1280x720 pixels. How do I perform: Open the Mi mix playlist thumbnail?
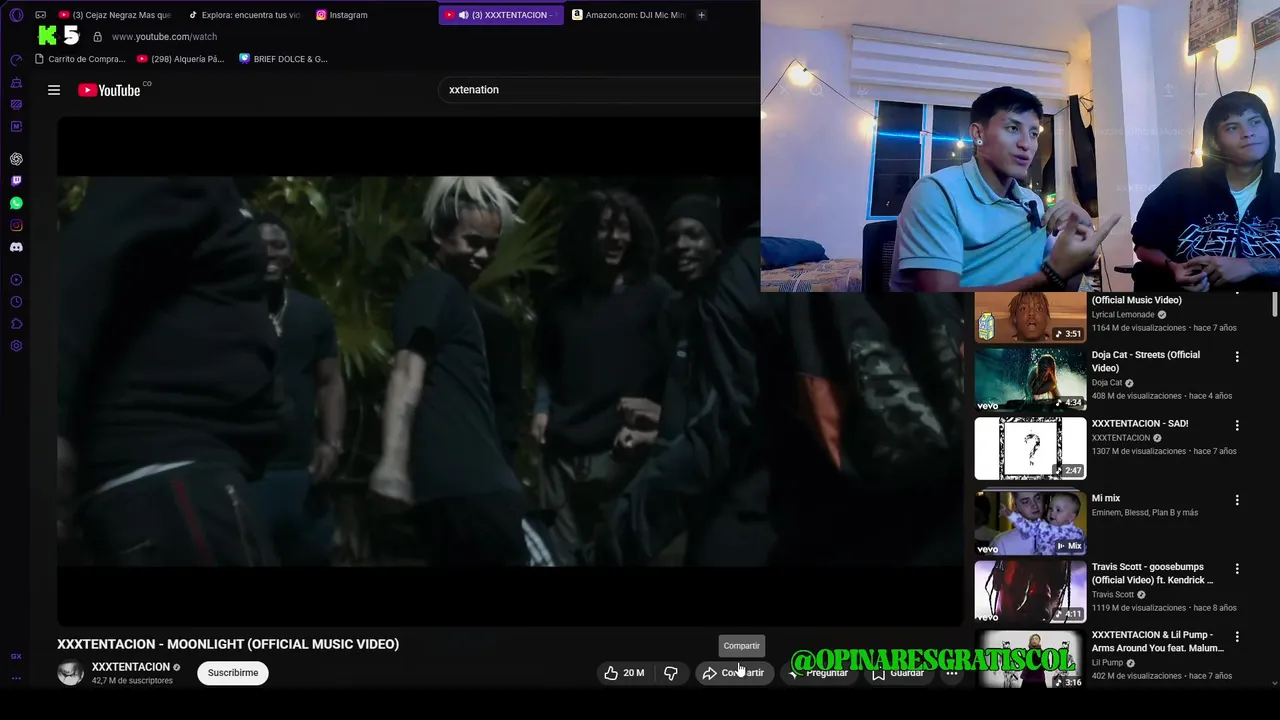[1030, 523]
